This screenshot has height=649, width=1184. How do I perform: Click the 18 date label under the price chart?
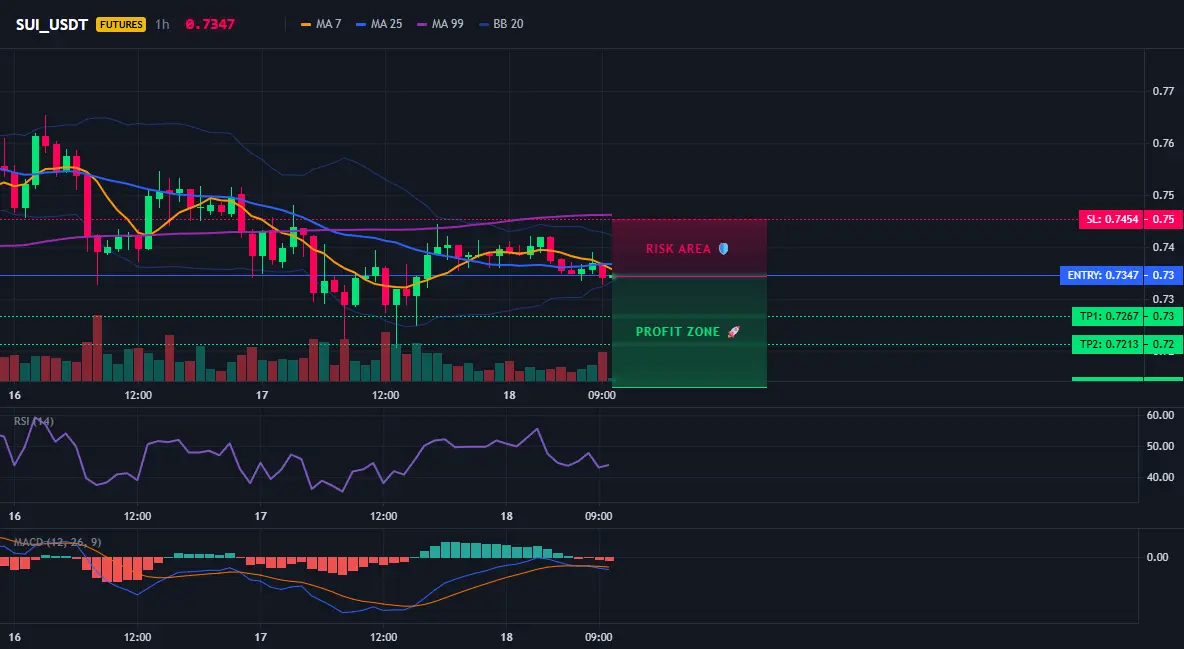pos(509,395)
